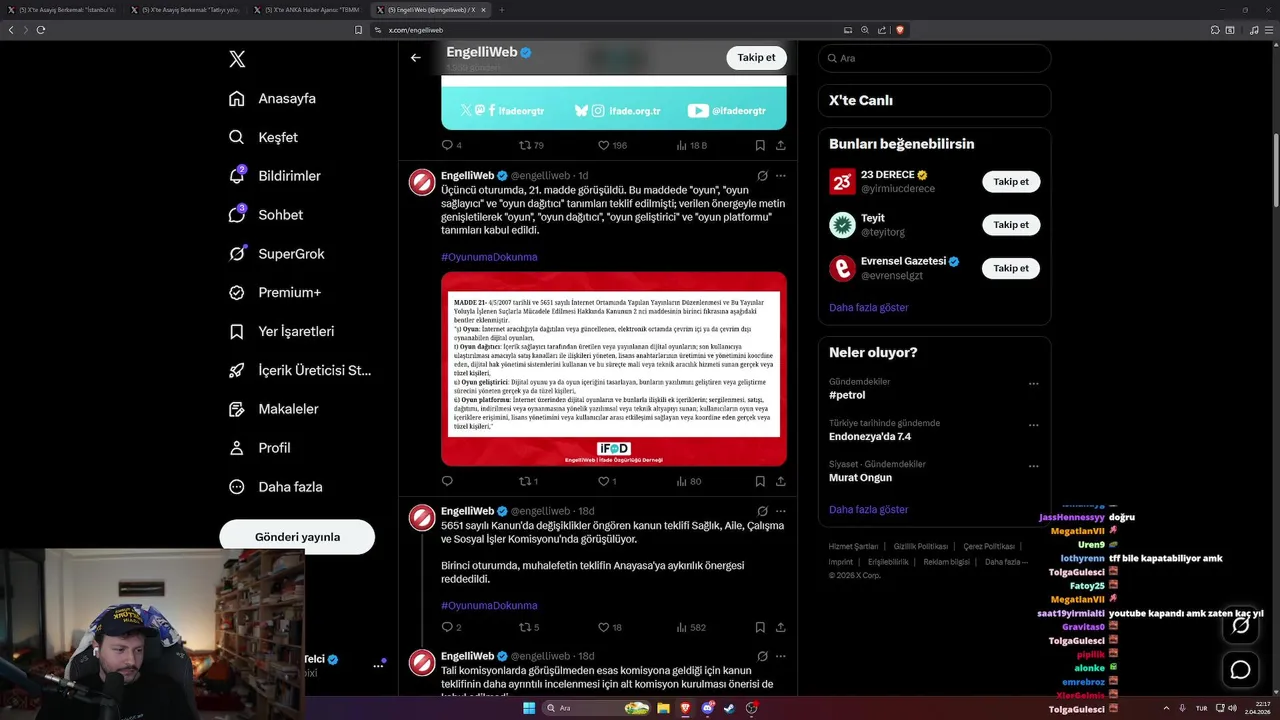Viewport: 1280px width, 720px height.
Task: Click Grok icon on the 21. madde post
Action: pos(761,176)
